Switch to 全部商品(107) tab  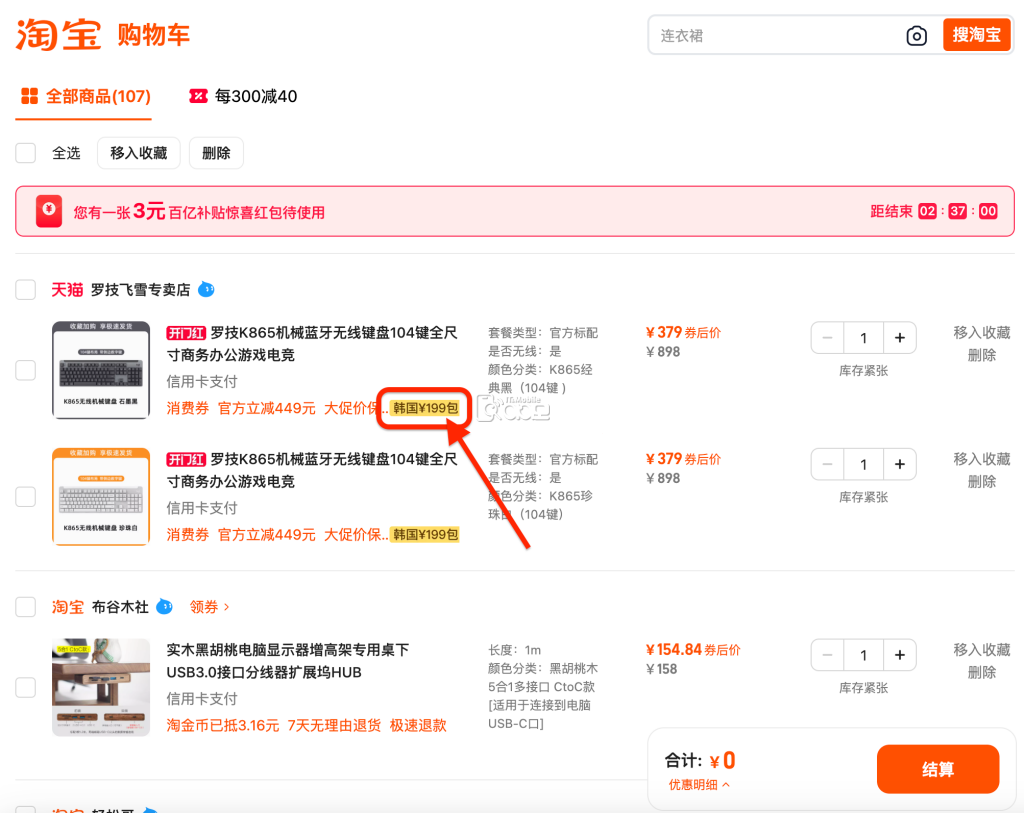[86, 97]
